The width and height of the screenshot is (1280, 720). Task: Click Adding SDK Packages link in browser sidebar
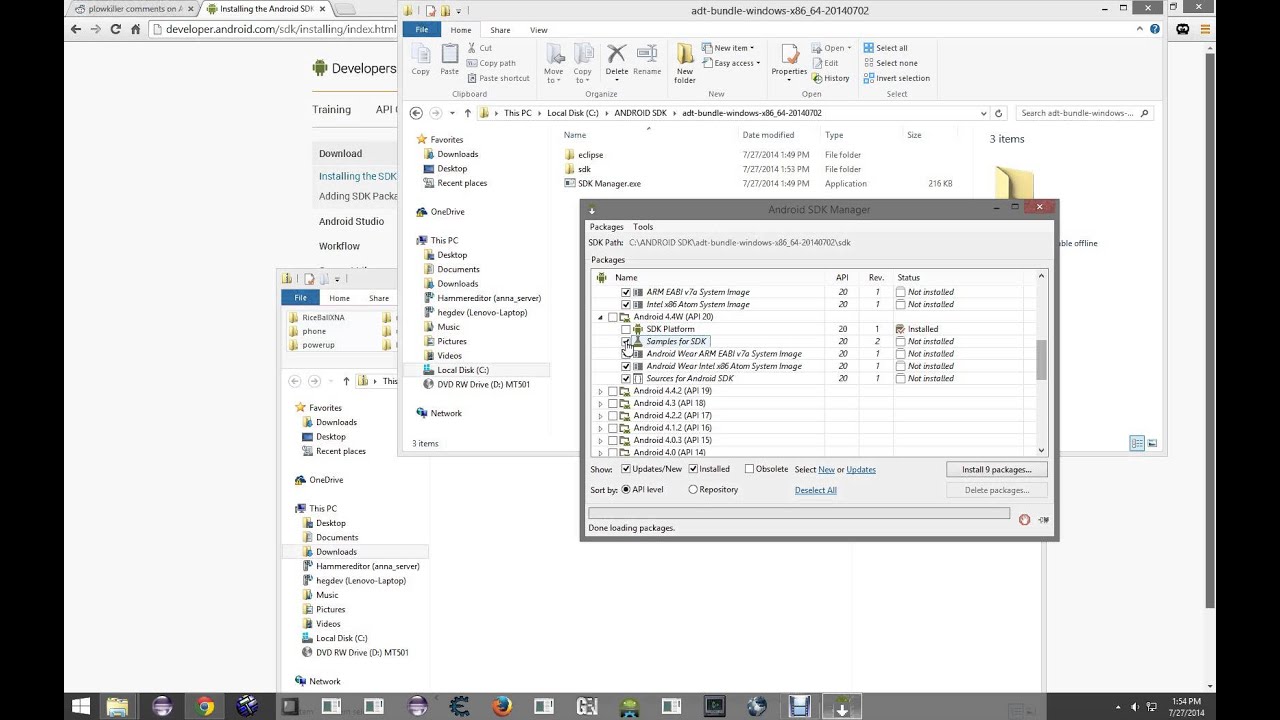[x=358, y=196]
